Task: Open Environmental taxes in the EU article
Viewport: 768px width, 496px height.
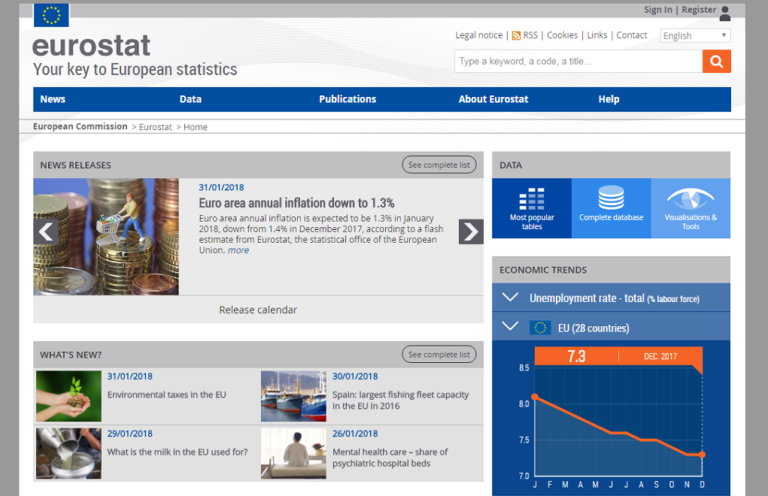Action: coord(167,395)
